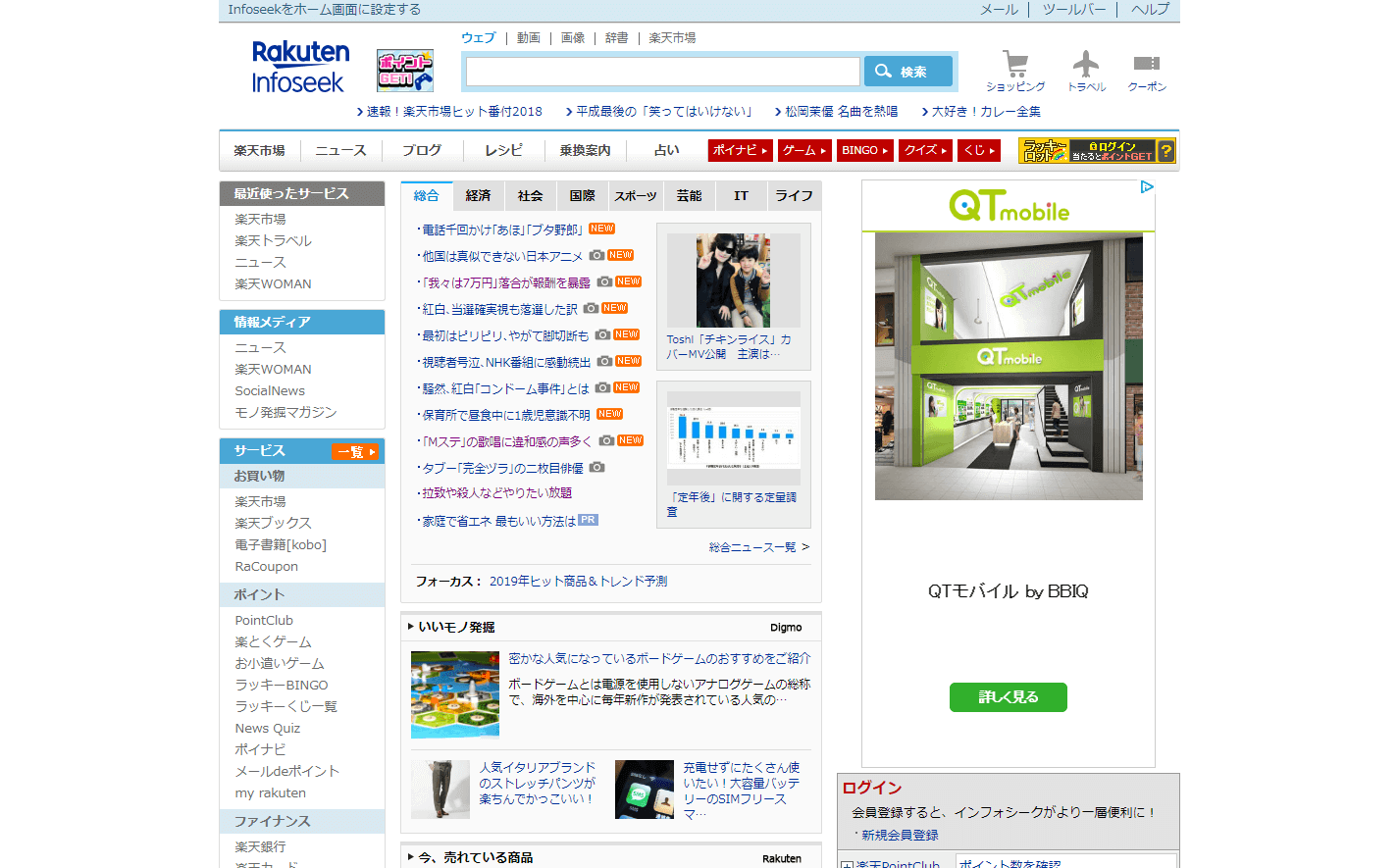This screenshot has height=868, width=1398.
Task: Open the Lucky Lot login banner
Action: [x=1097, y=151]
